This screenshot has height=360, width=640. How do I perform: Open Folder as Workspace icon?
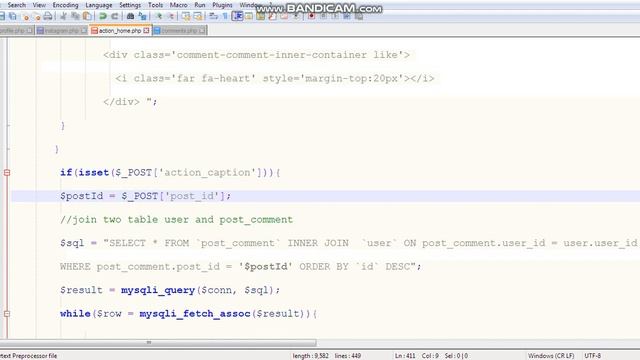[x=284, y=16]
